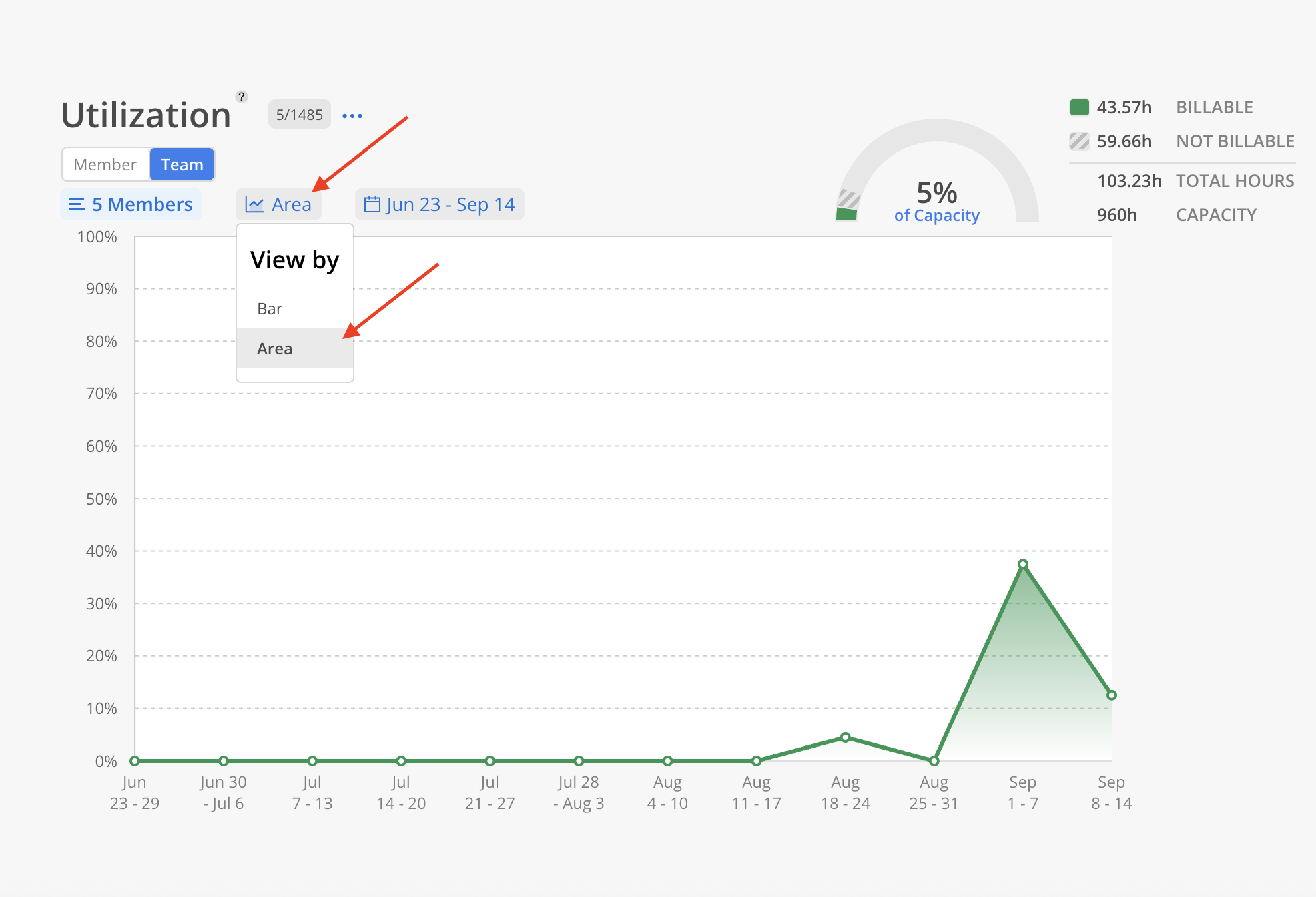Click the CAPACITY label
The width and height of the screenshot is (1316, 897).
pyautogui.click(x=1216, y=215)
